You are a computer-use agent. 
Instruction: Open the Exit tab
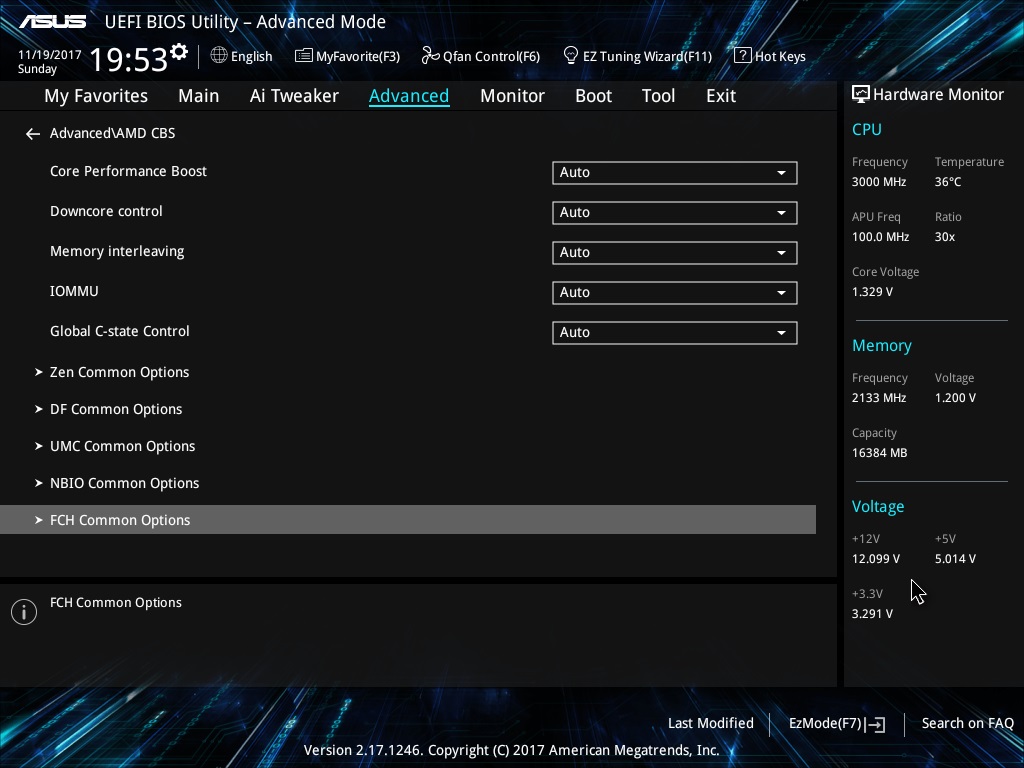pos(721,96)
